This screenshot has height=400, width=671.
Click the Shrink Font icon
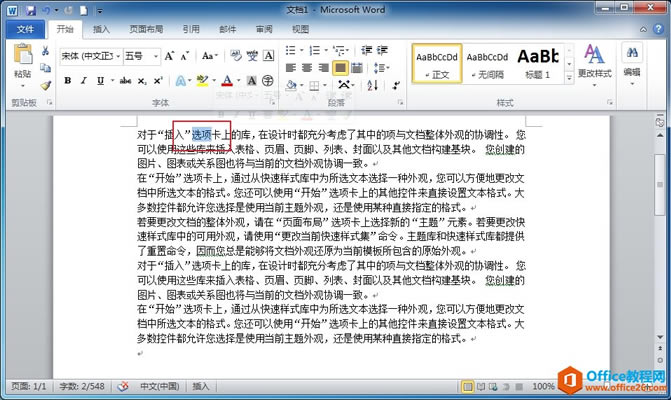coord(185,56)
